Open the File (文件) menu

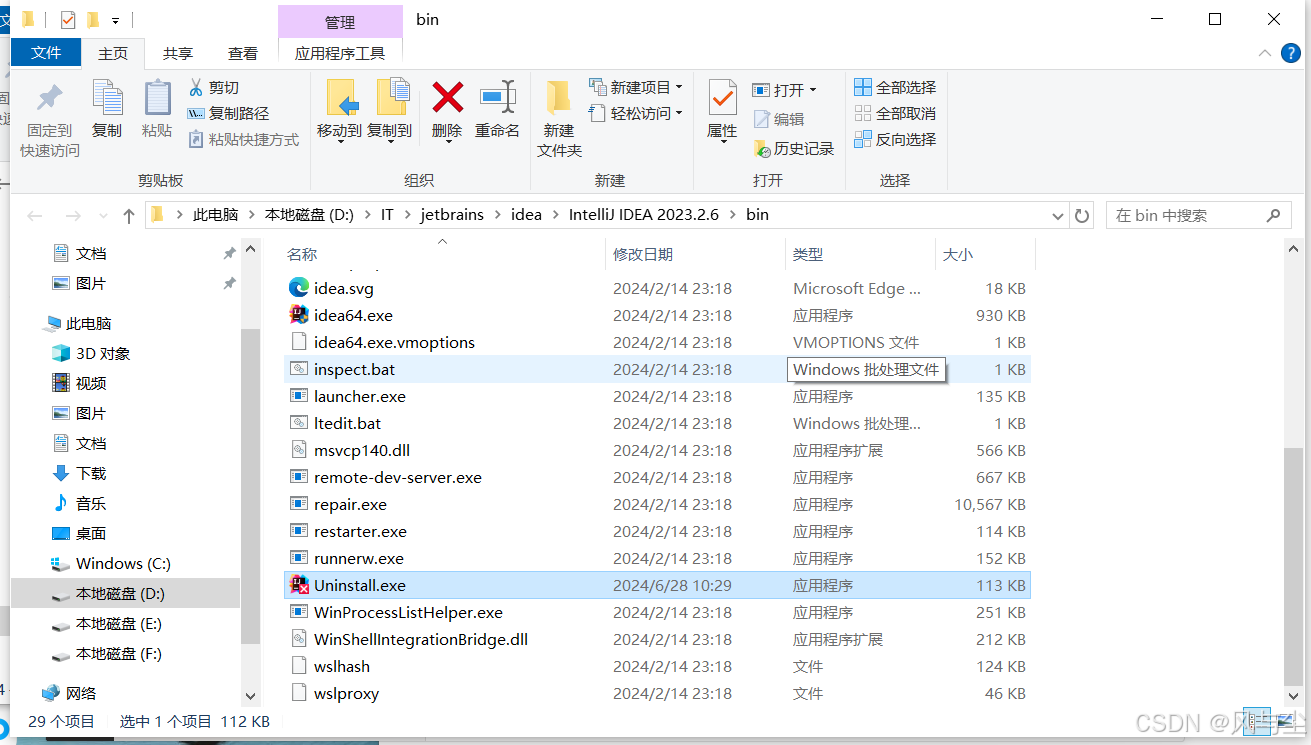pyautogui.click(x=46, y=53)
